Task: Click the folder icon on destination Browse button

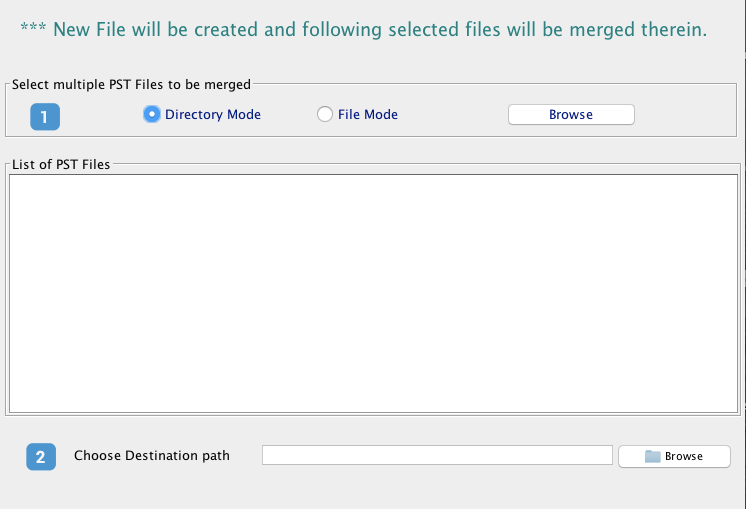Action: [x=652, y=456]
